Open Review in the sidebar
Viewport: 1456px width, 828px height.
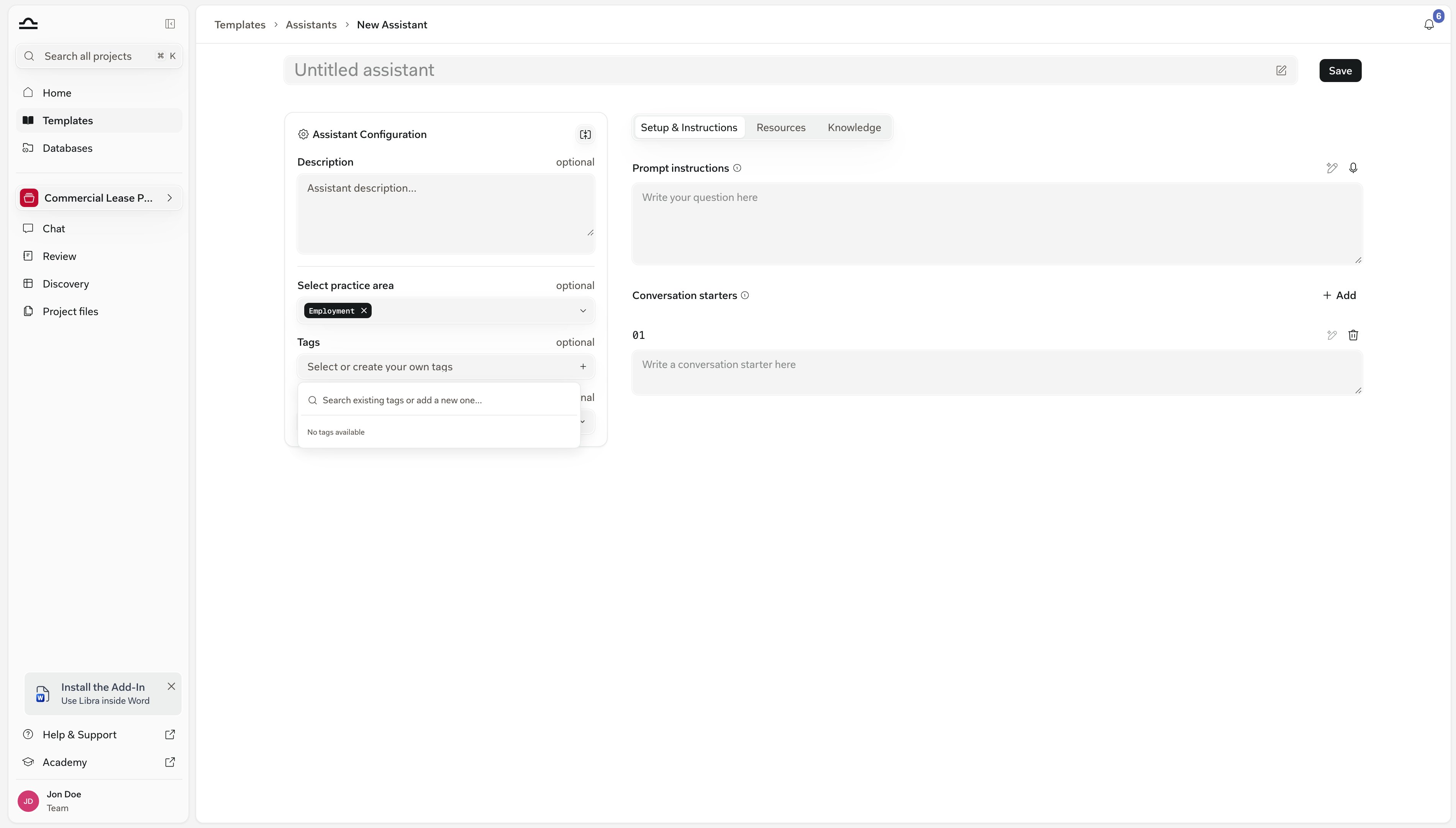99,256
